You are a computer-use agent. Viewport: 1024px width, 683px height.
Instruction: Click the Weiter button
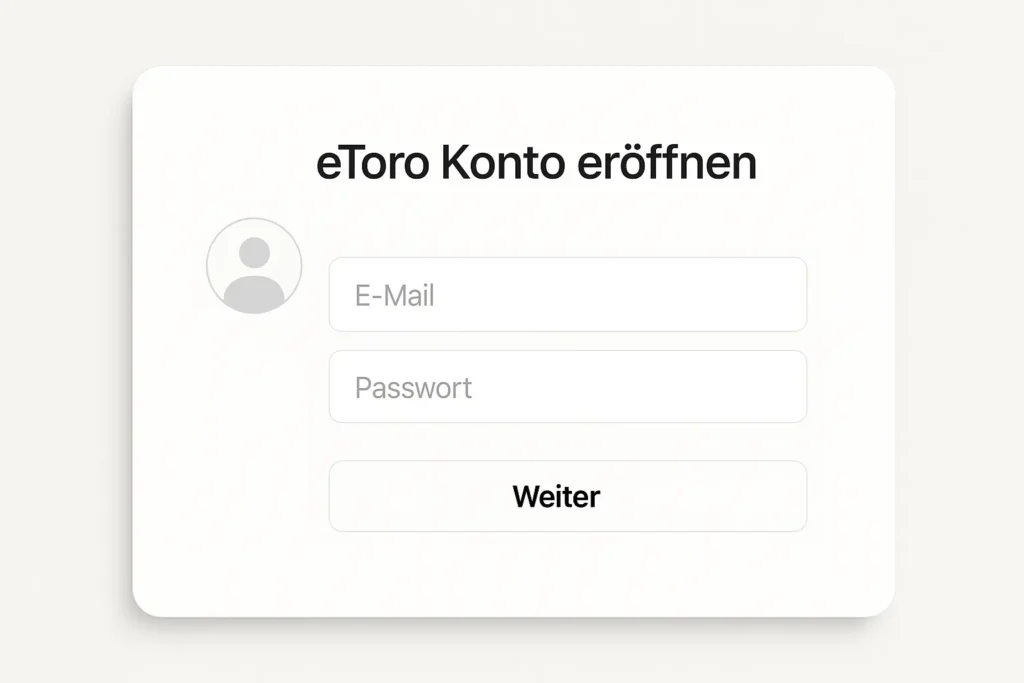(x=567, y=496)
